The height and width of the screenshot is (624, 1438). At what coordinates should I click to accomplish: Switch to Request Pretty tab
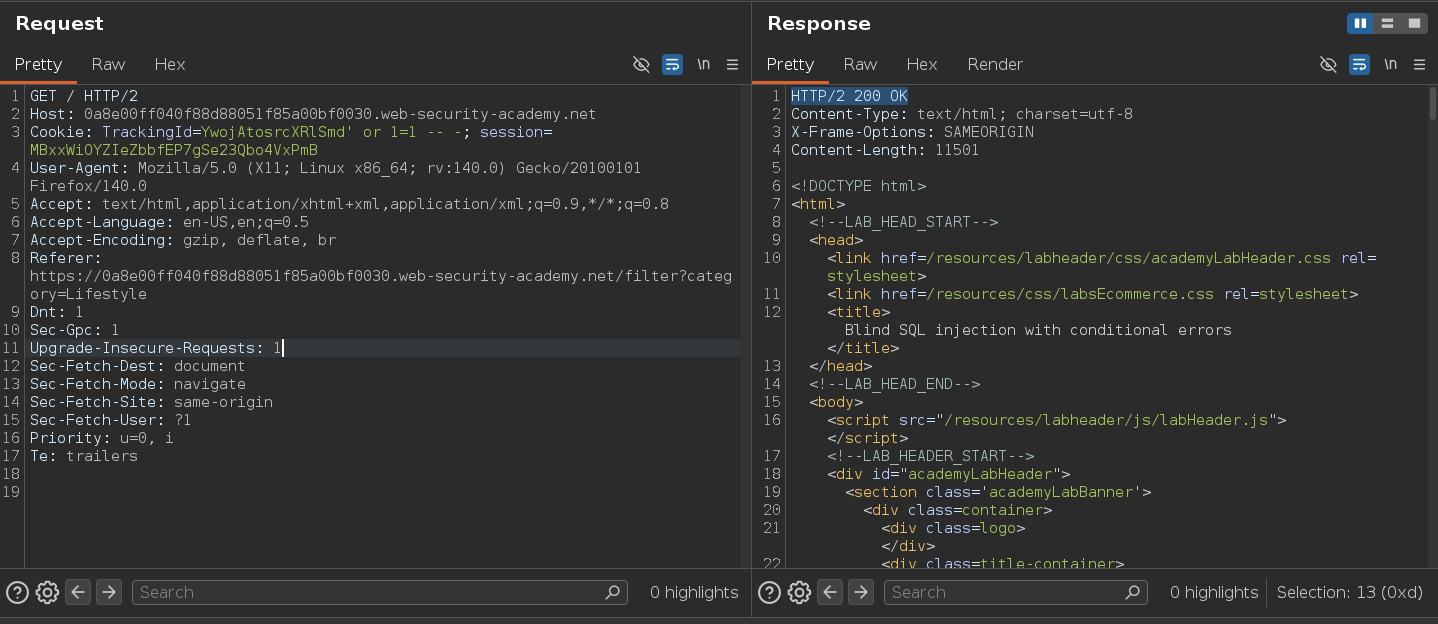38,64
